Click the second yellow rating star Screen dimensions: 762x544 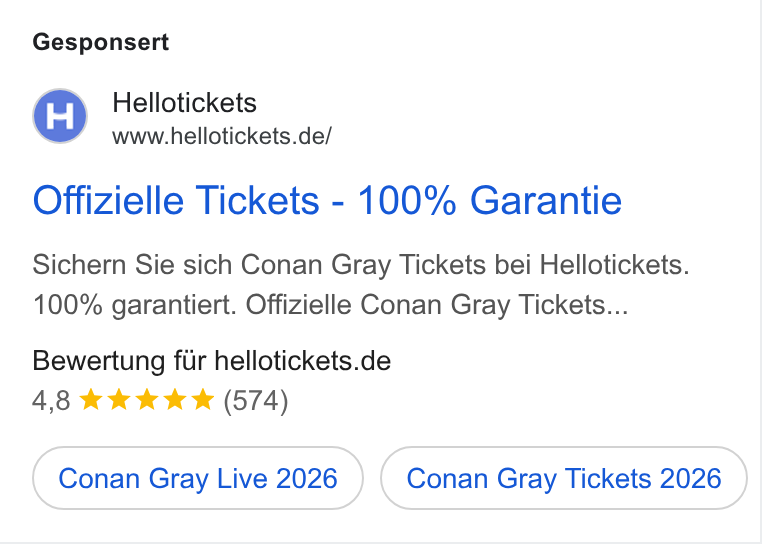click(119, 400)
